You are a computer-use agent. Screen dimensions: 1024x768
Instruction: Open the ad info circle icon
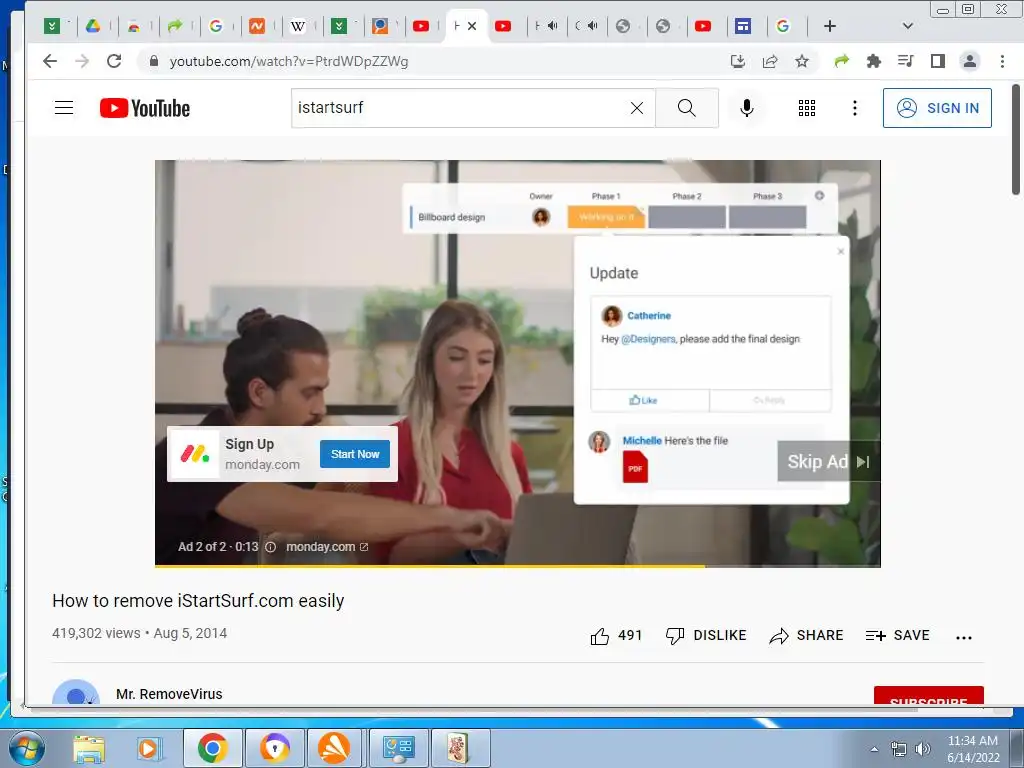click(270, 547)
